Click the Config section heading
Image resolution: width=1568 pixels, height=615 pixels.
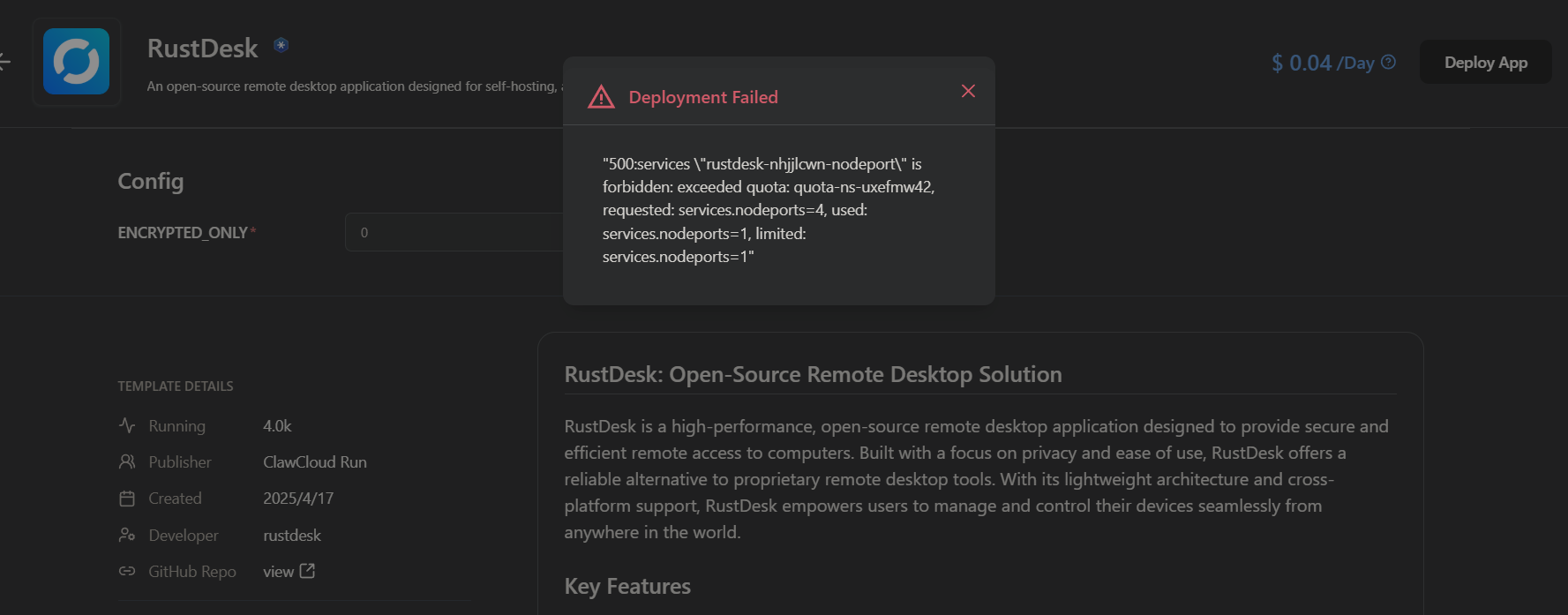point(151,181)
